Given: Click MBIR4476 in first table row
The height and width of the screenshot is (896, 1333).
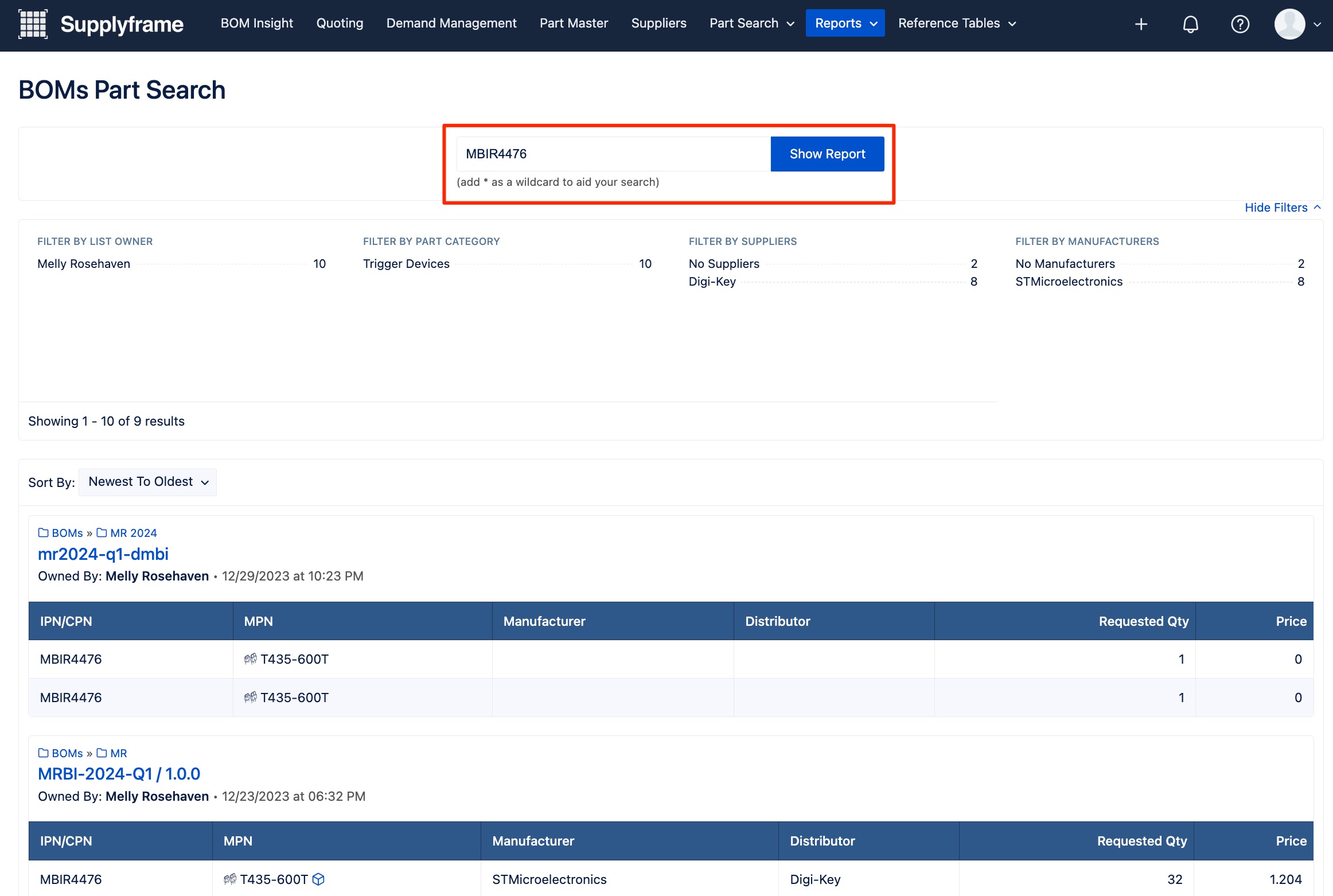Looking at the screenshot, I should coord(71,659).
